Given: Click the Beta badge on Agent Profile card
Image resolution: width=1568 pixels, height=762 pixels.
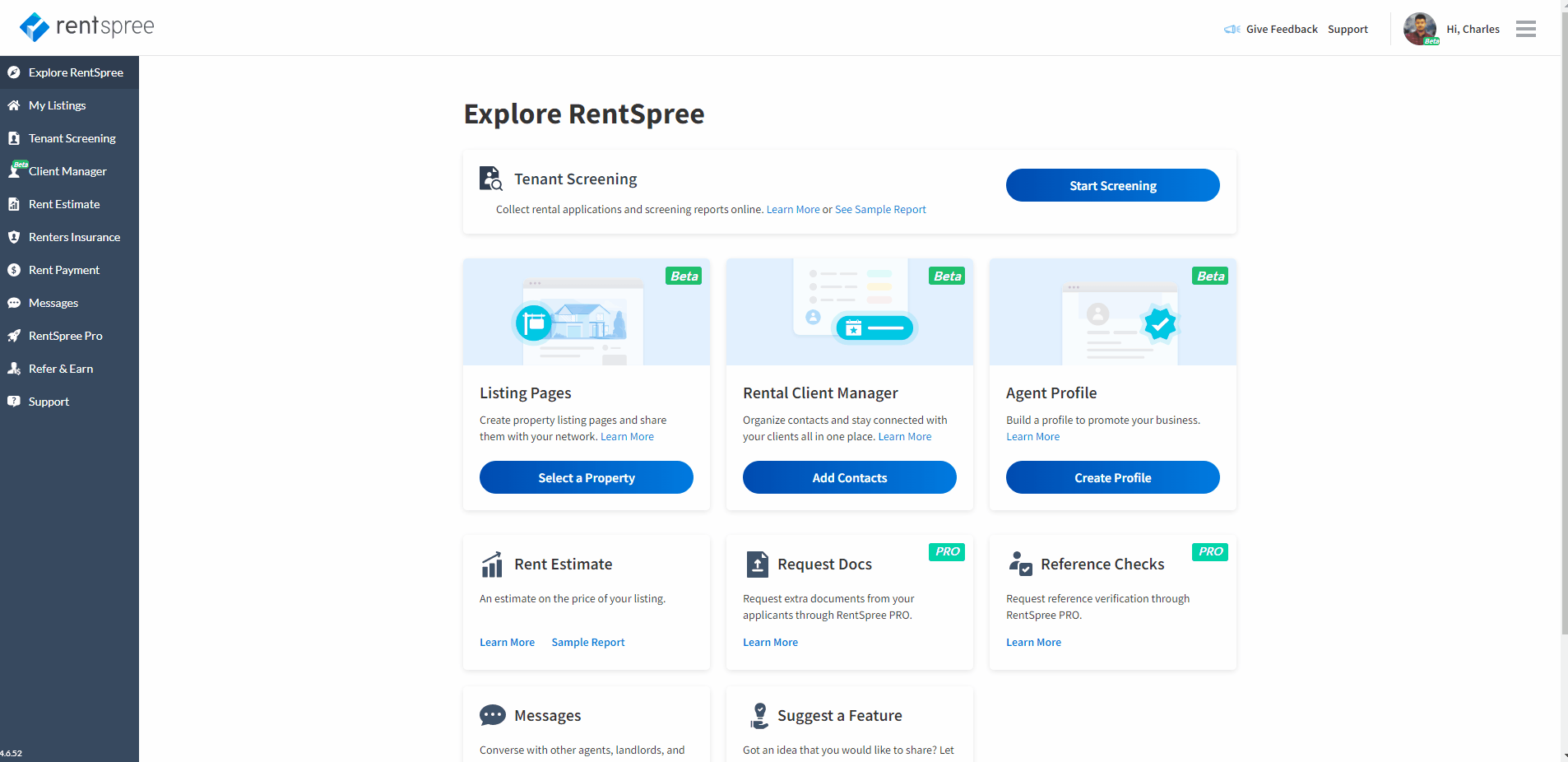Looking at the screenshot, I should click(1210, 276).
